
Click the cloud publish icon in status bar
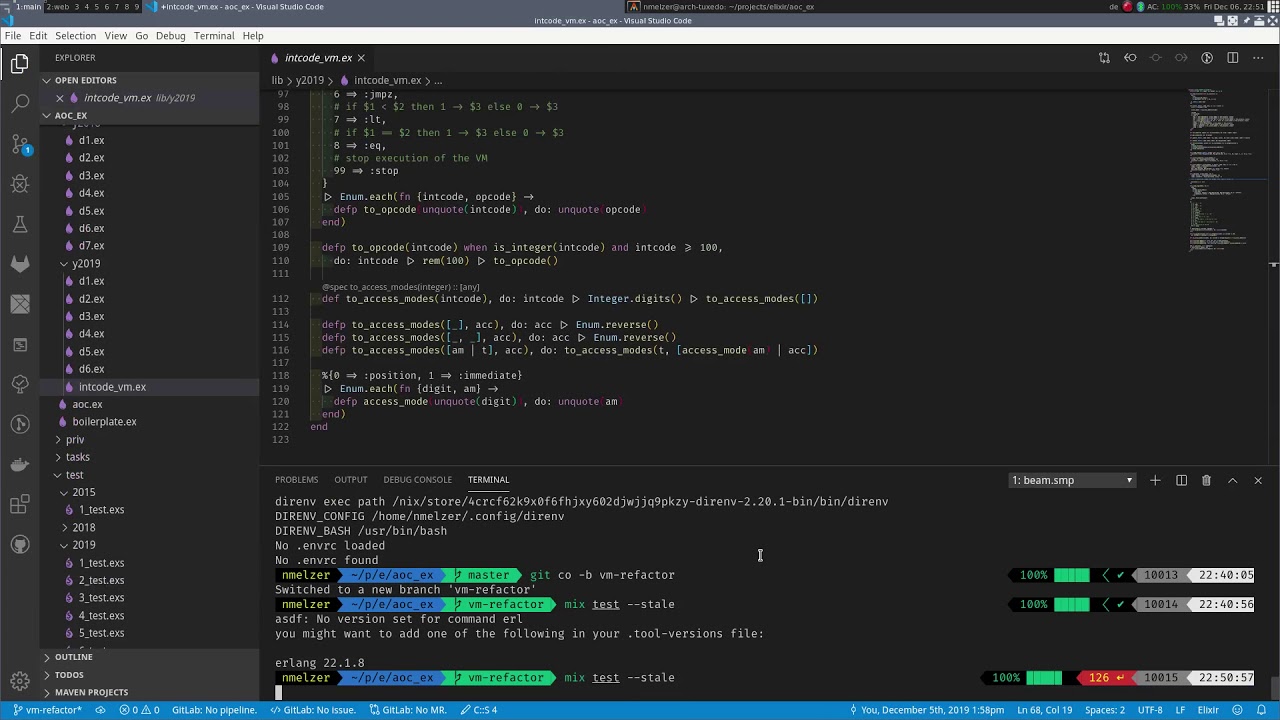tap(100, 710)
